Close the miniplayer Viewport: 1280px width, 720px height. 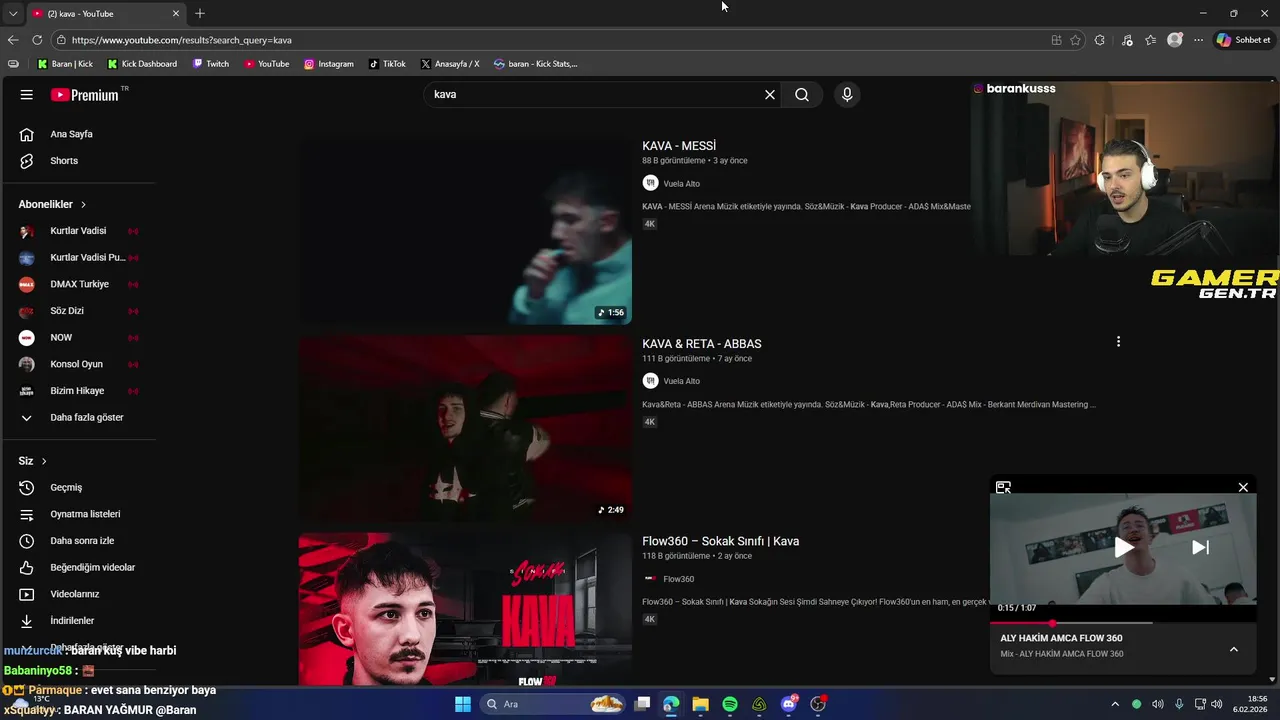click(1243, 488)
